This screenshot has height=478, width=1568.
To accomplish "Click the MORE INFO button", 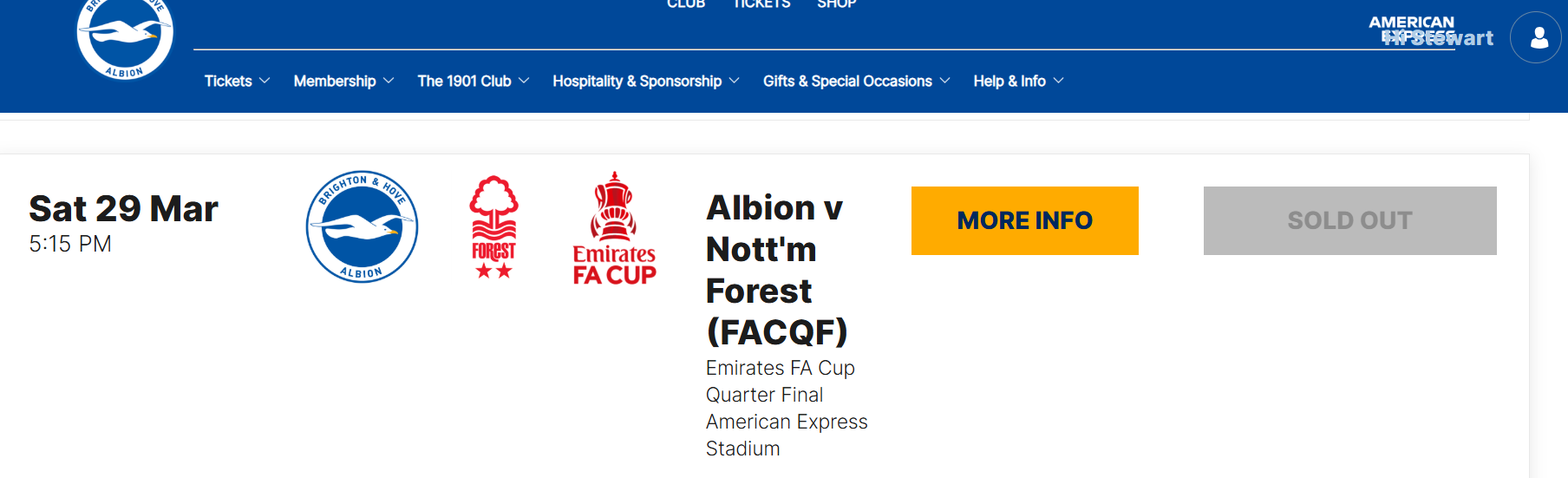I will point(1025,220).
